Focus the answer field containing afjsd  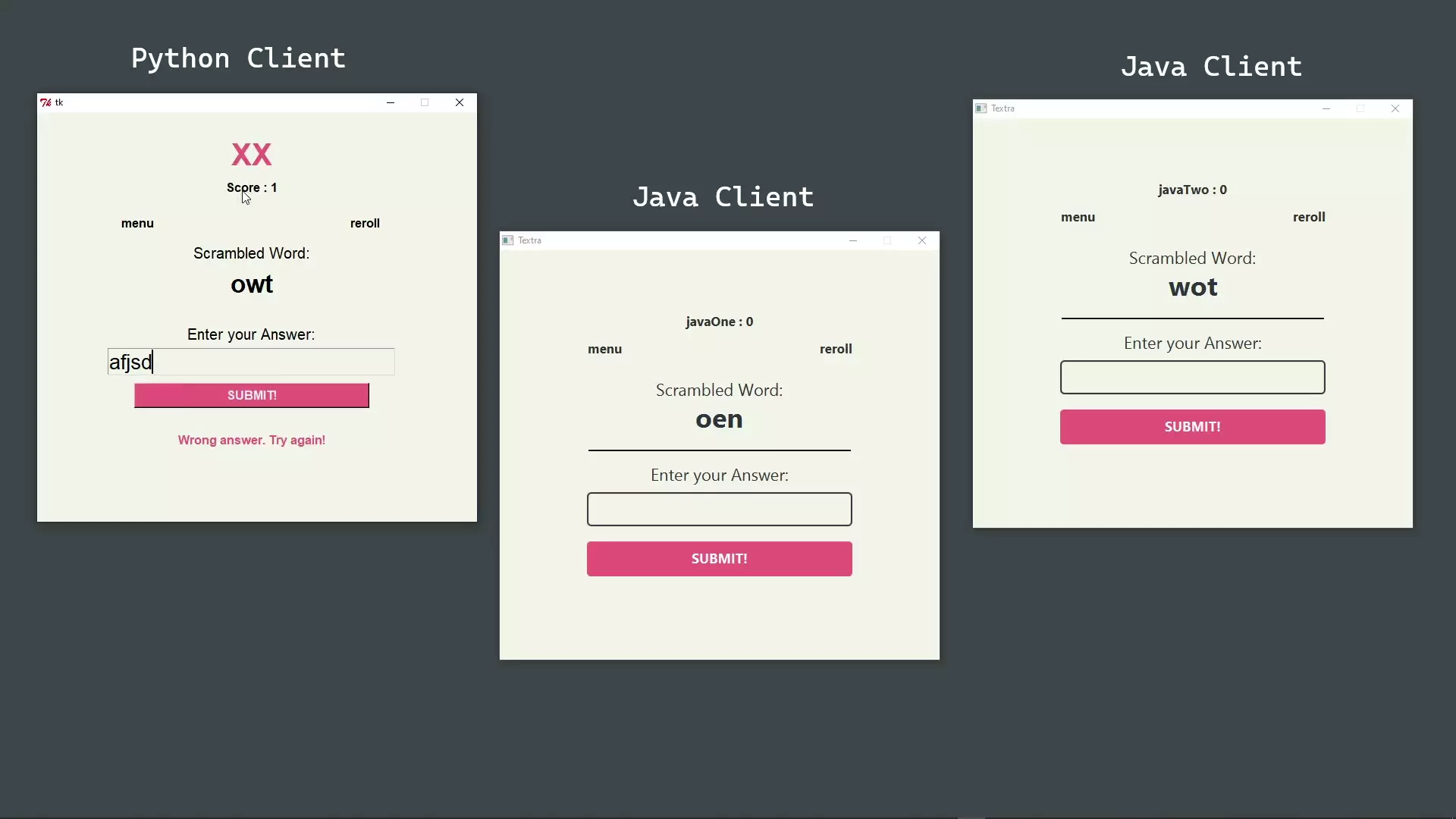pyautogui.click(x=251, y=362)
